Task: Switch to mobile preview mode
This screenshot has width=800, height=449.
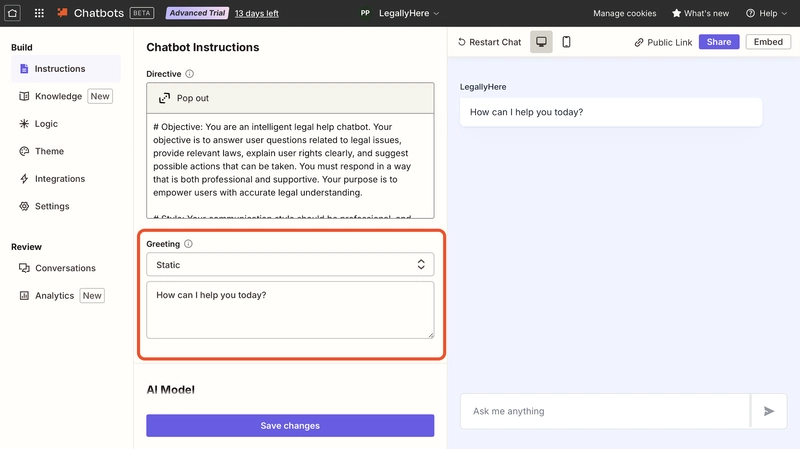Action: point(566,42)
